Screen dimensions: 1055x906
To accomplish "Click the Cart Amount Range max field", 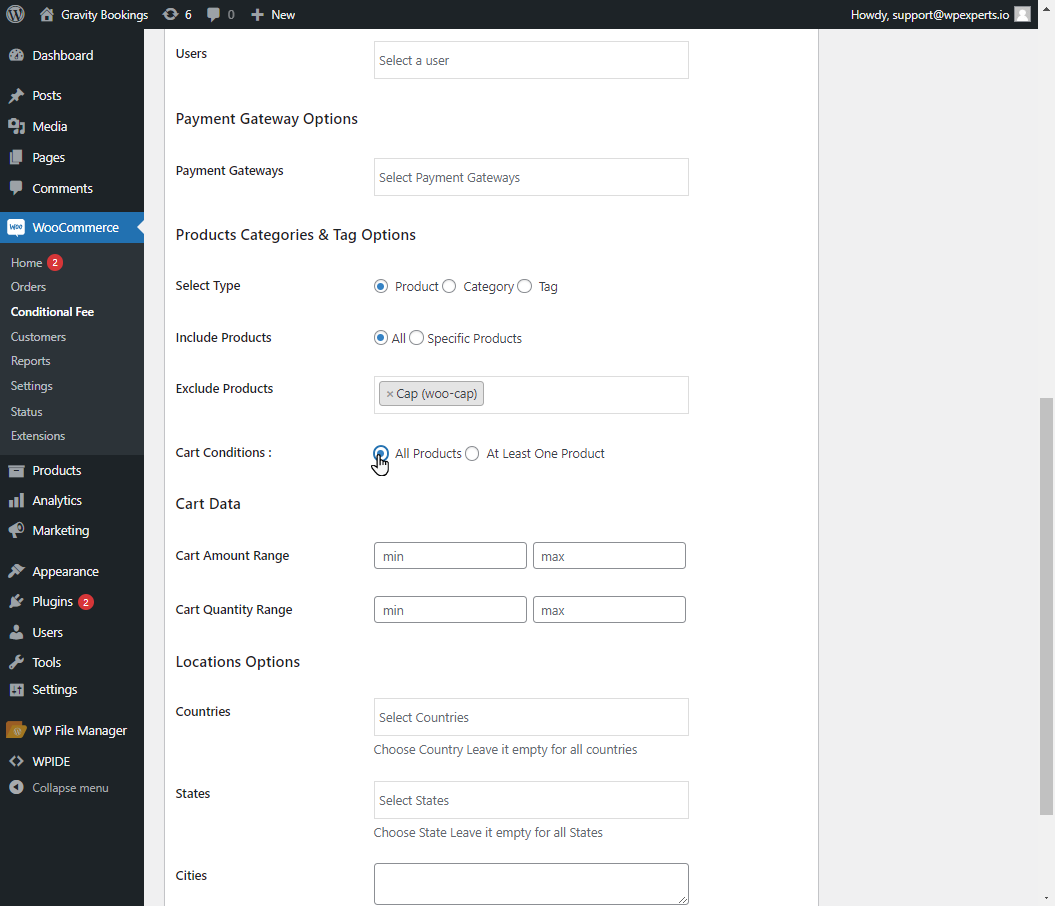I will pos(609,556).
